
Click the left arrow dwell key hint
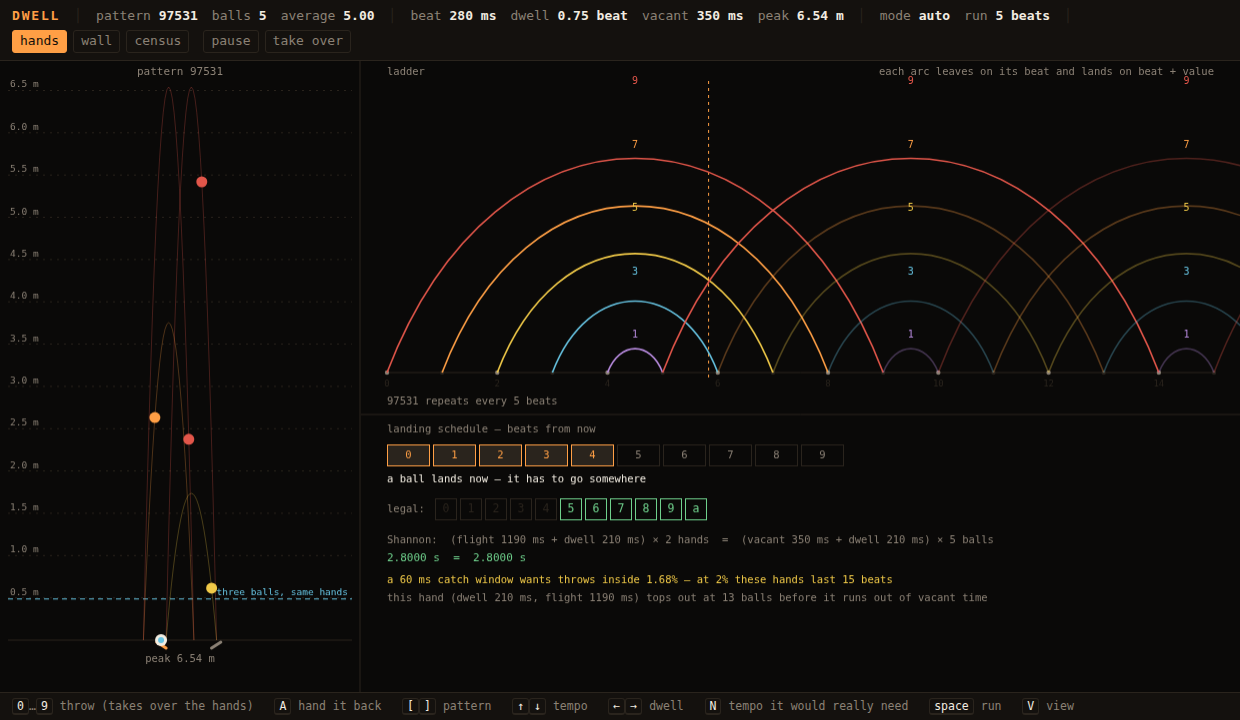point(616,706)
